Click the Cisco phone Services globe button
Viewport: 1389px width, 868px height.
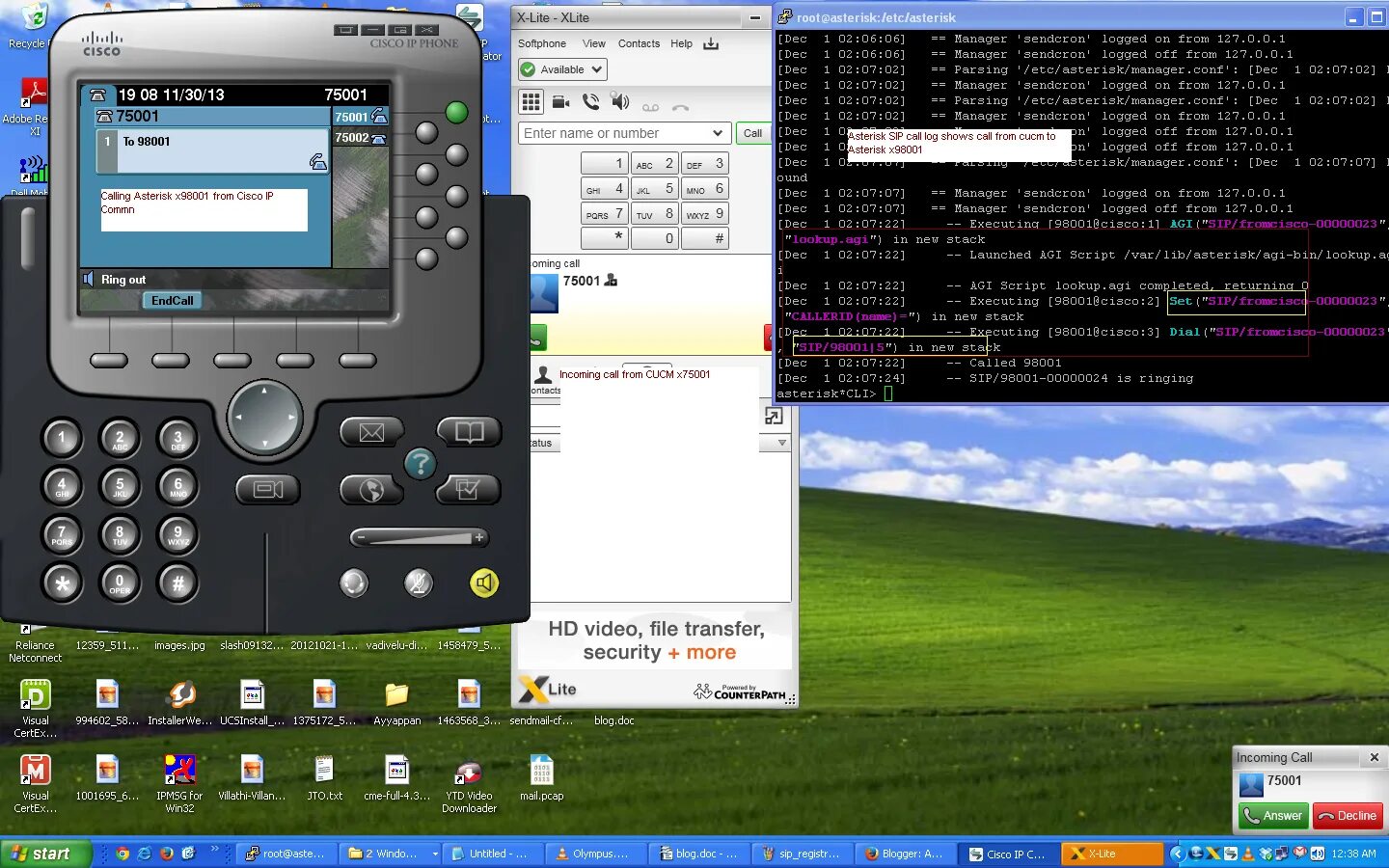tap(371, 490)
